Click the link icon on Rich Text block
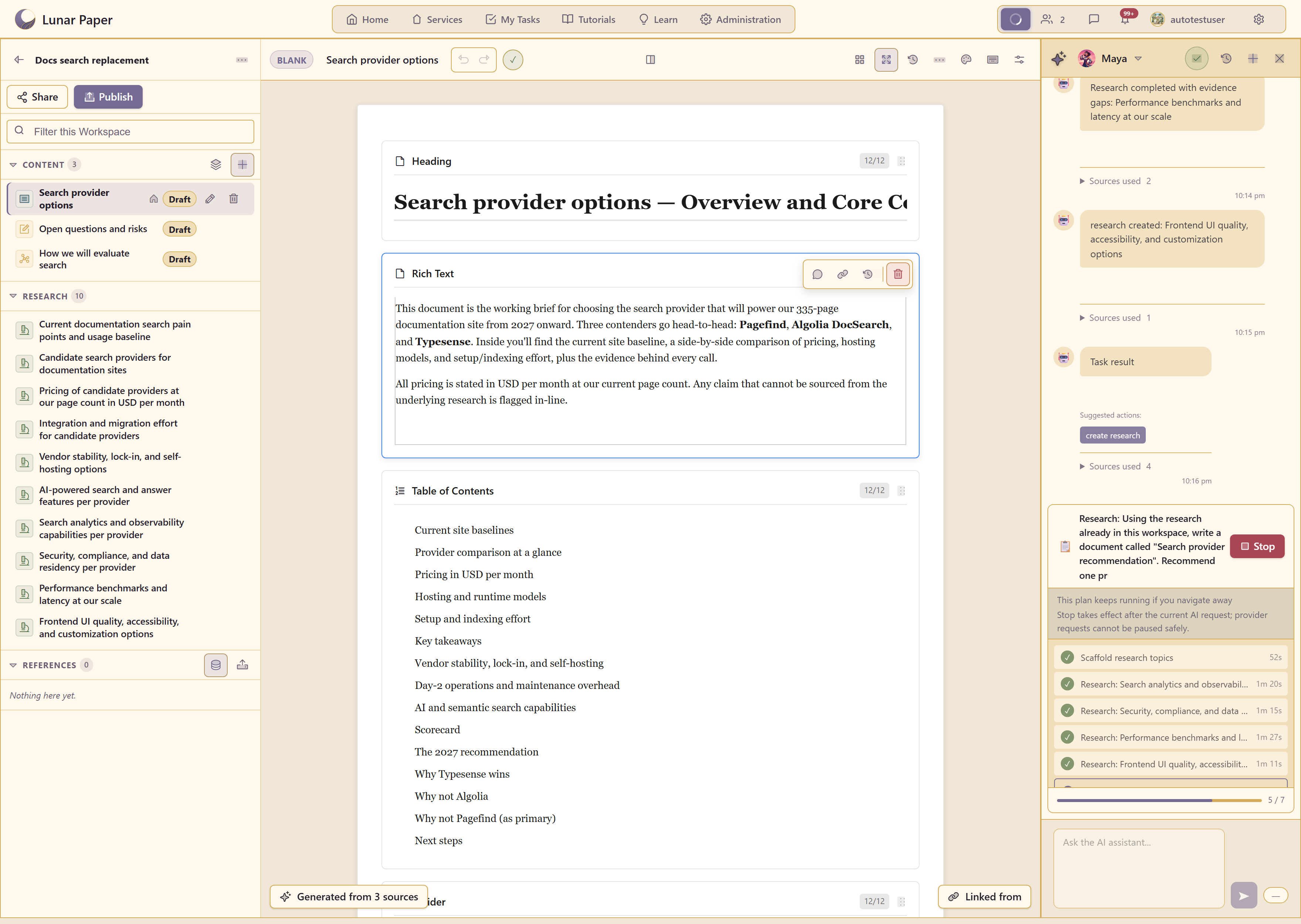 coord(842,274)
